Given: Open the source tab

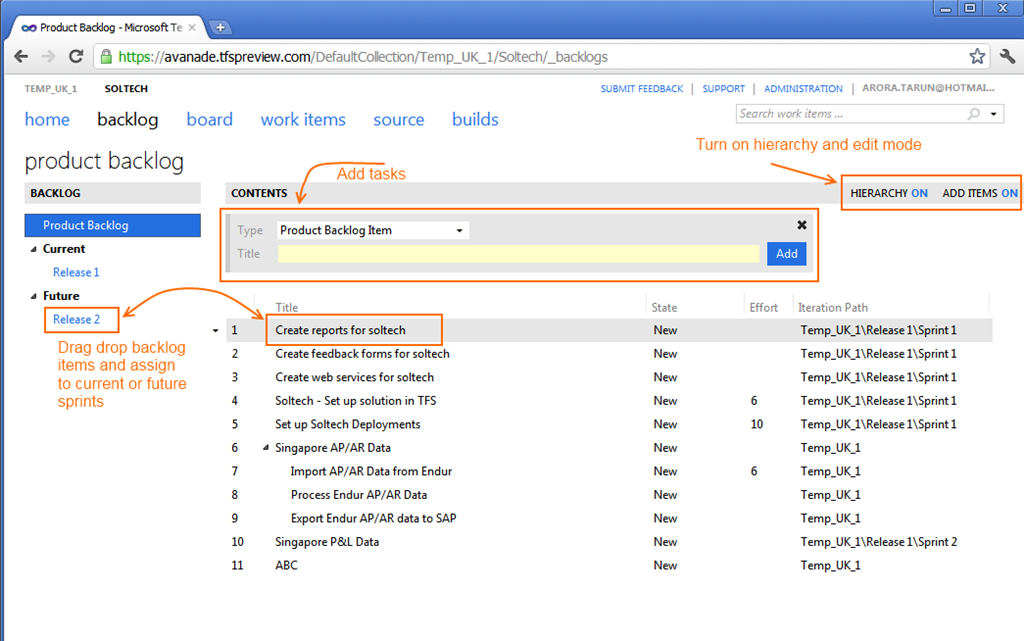Looking at the screenshot, I should point(398,119).
